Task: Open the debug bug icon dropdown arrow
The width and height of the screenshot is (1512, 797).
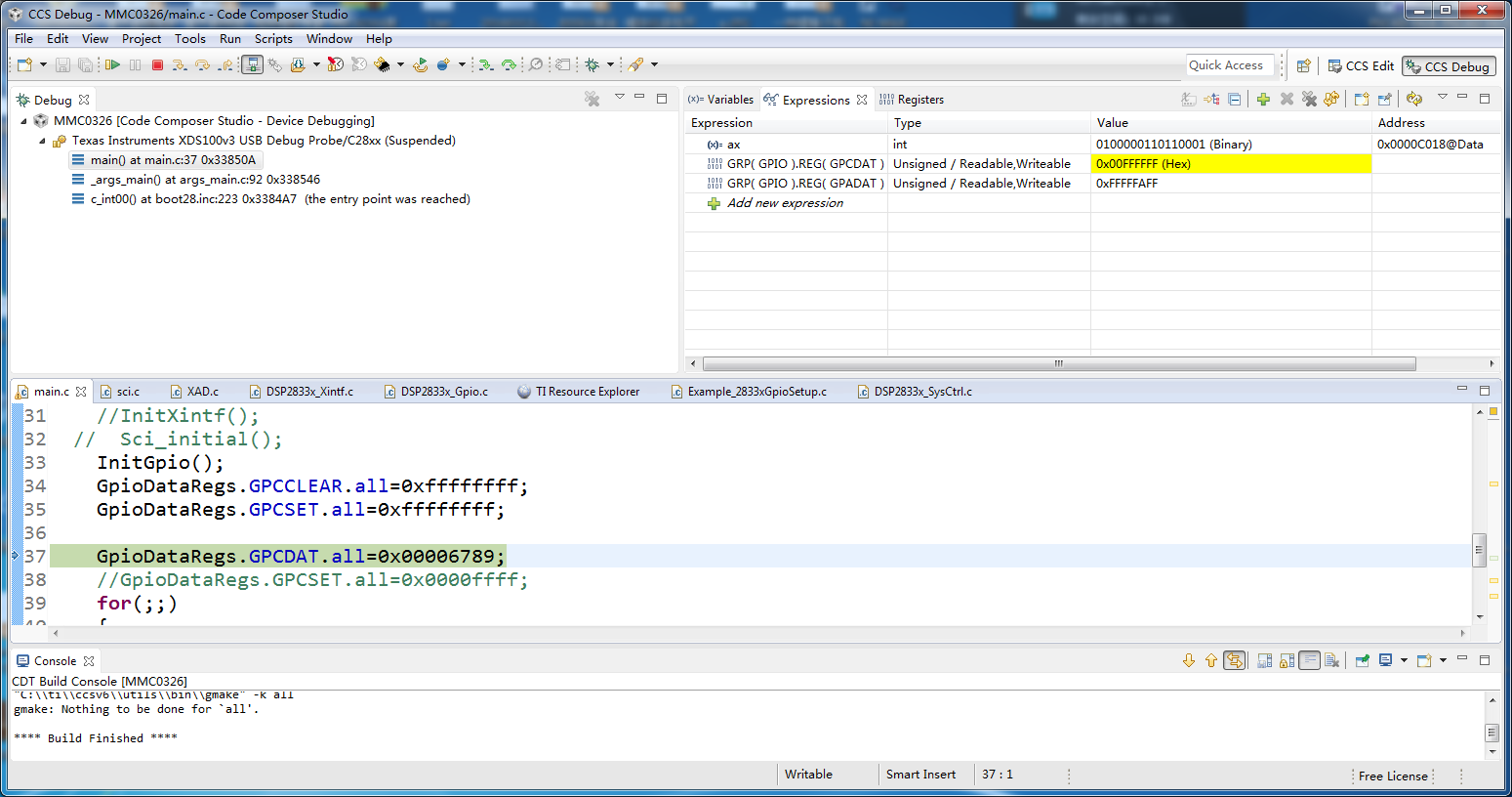Action: pos(610,65)
